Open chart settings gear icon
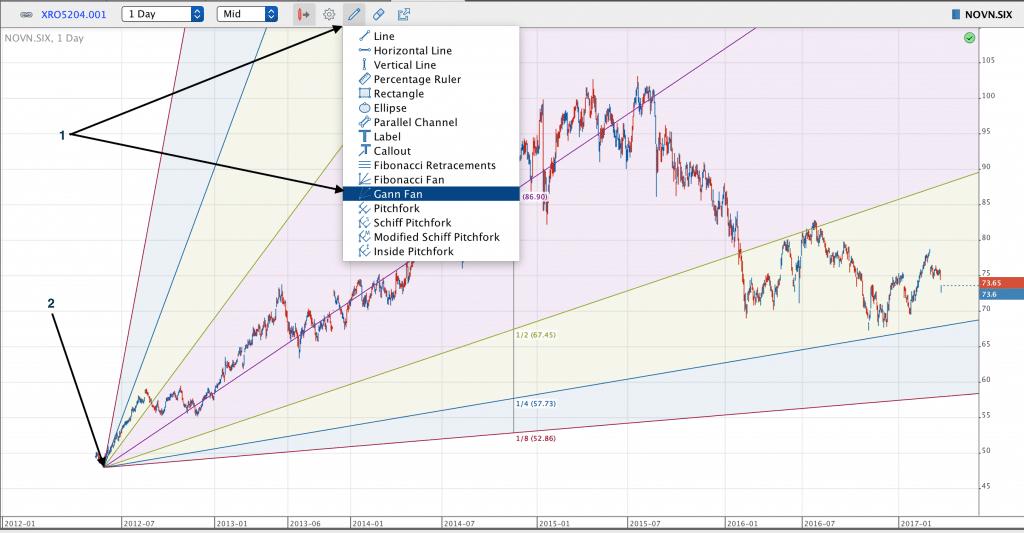The height and width of the screenshot is (533, 1024). click(329, 15)
